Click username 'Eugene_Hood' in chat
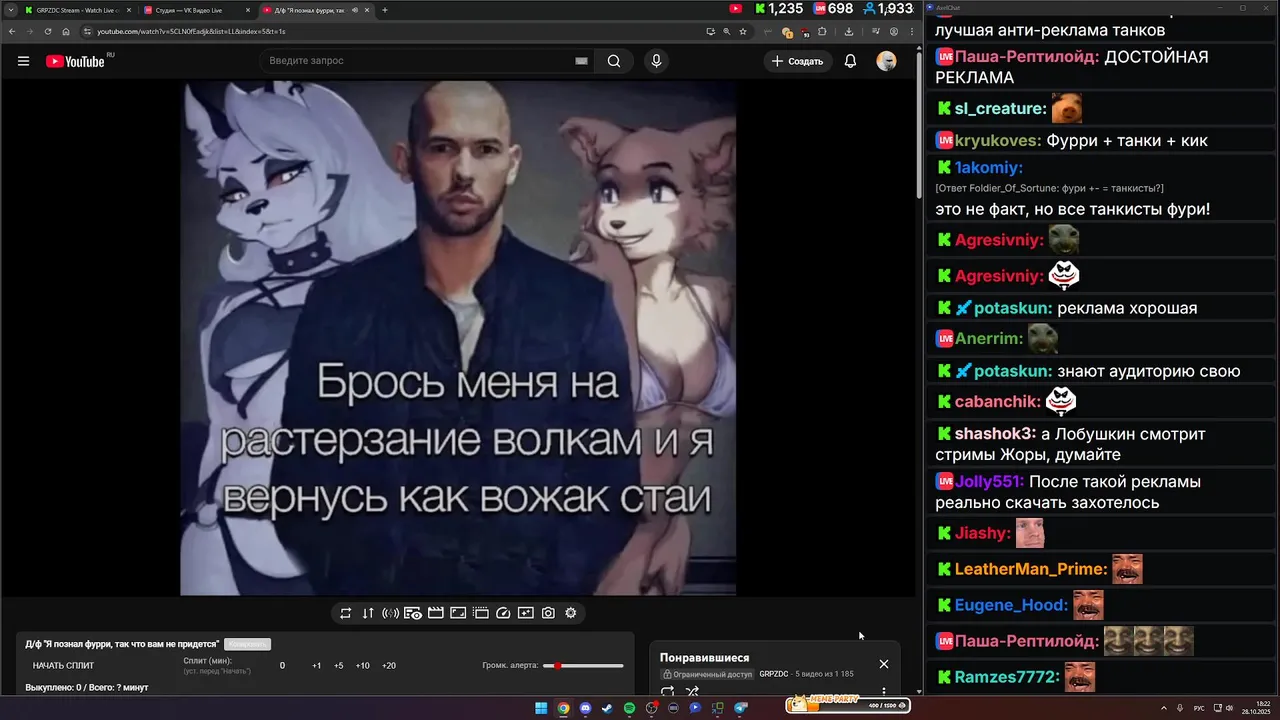Screen dimensions: 1280x720 pos(1011,605)
